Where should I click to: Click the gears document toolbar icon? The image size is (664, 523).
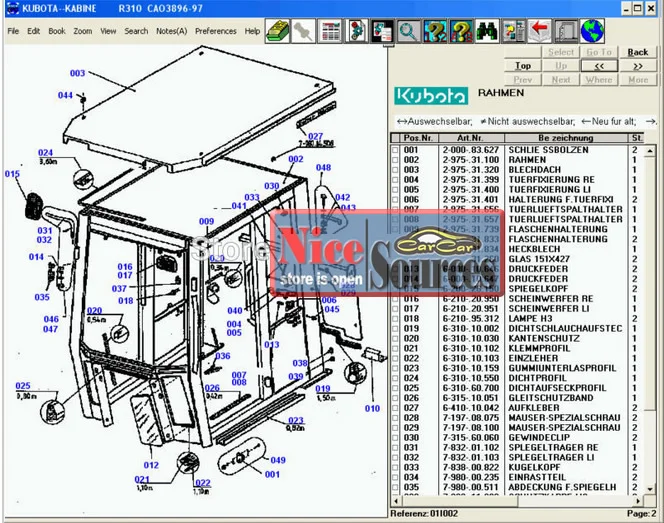click(356, 31)
